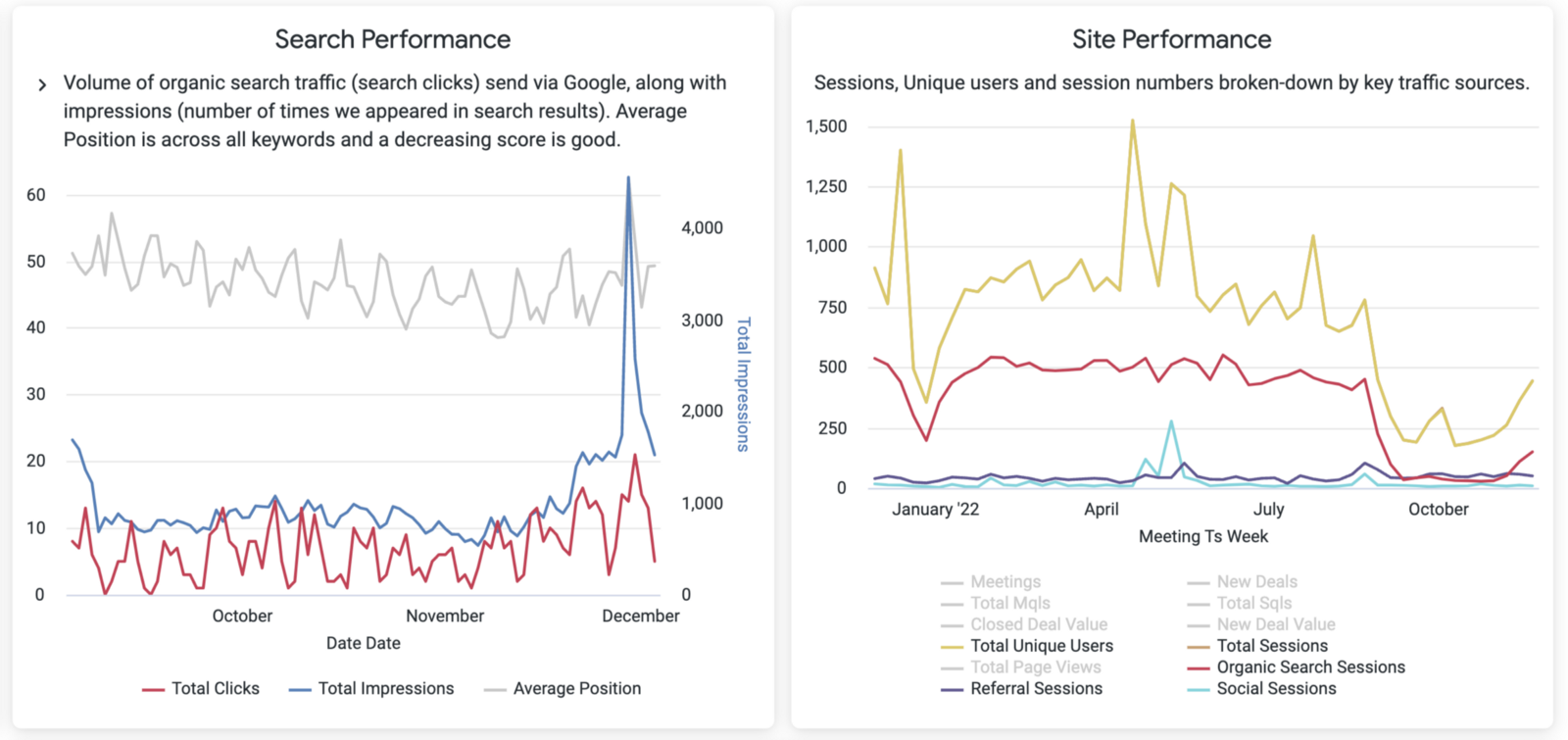The image size is (1568, 740).
Task: Click the Total Impressions right axis label
Action: click(743, 383)
